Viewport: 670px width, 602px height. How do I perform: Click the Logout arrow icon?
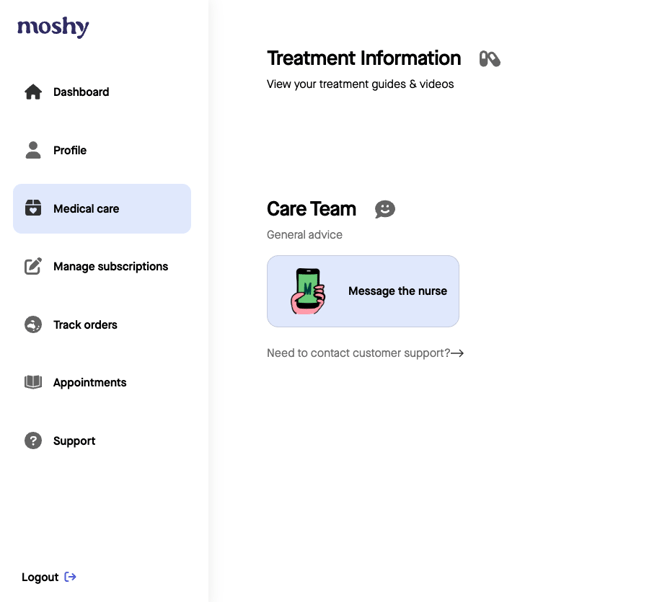(70, 577)
